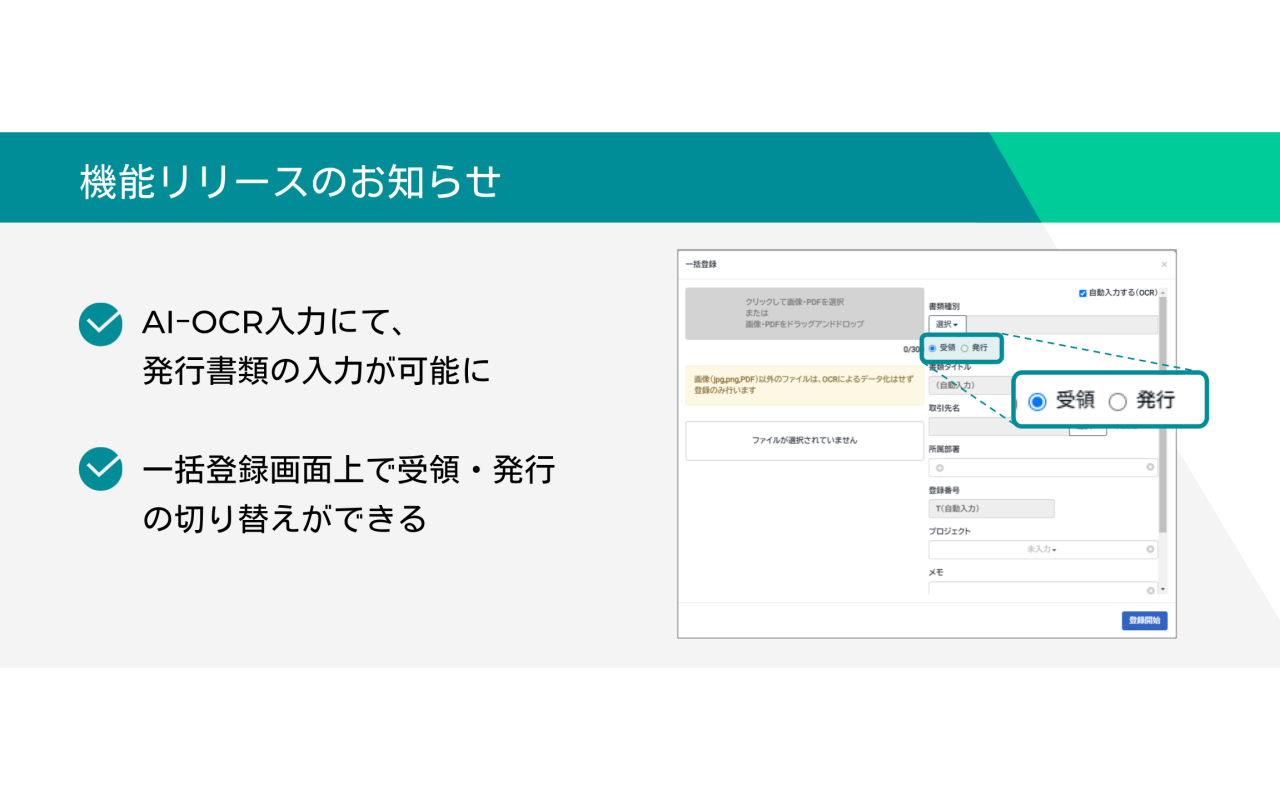Click the add icon in 所属部署 field
This screenshot has width=1280, height=800.
tap(939, 468)
